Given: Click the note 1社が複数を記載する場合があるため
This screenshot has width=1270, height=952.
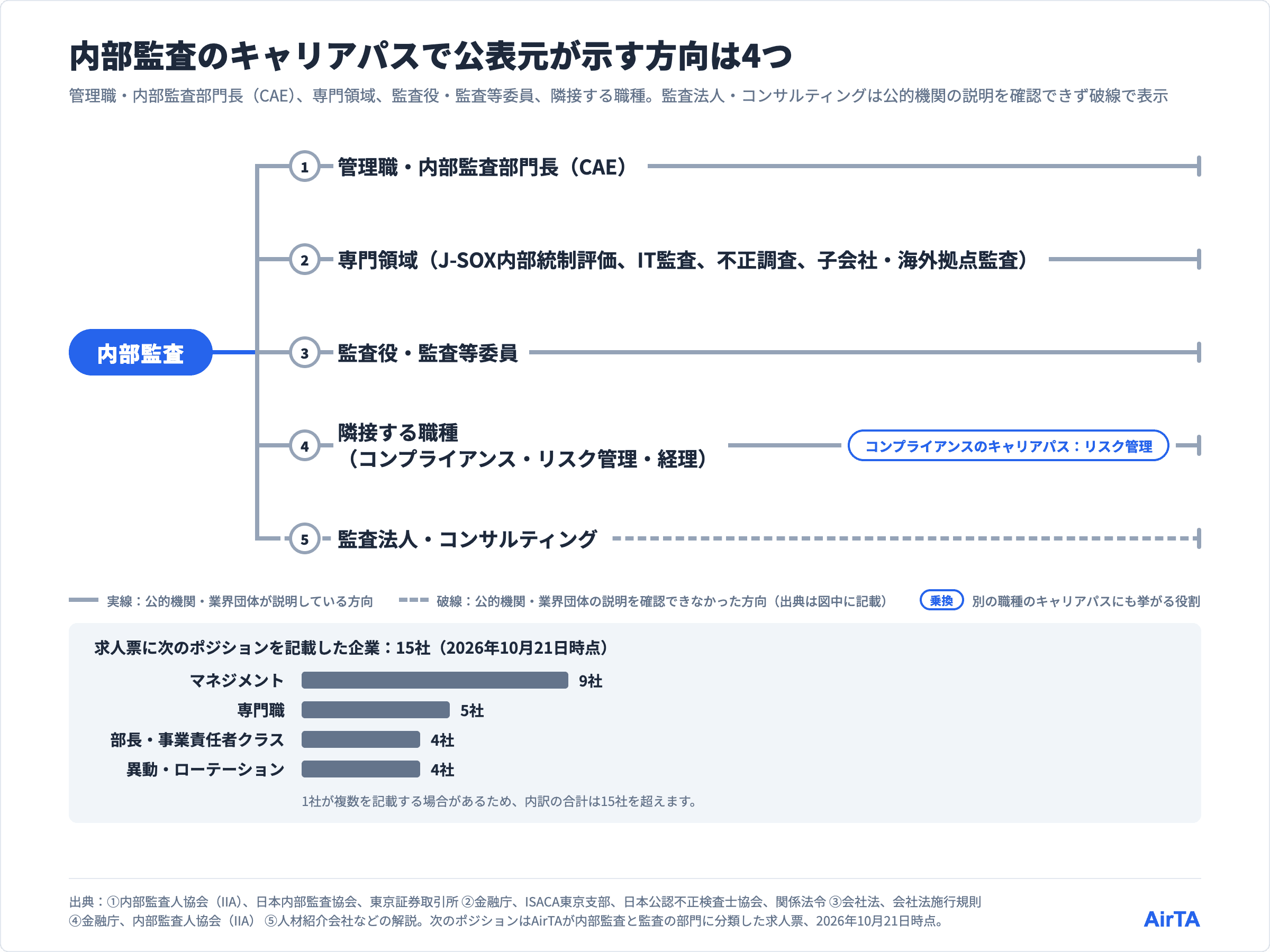Looking at the screenshot, I should [x=500, y=801].
